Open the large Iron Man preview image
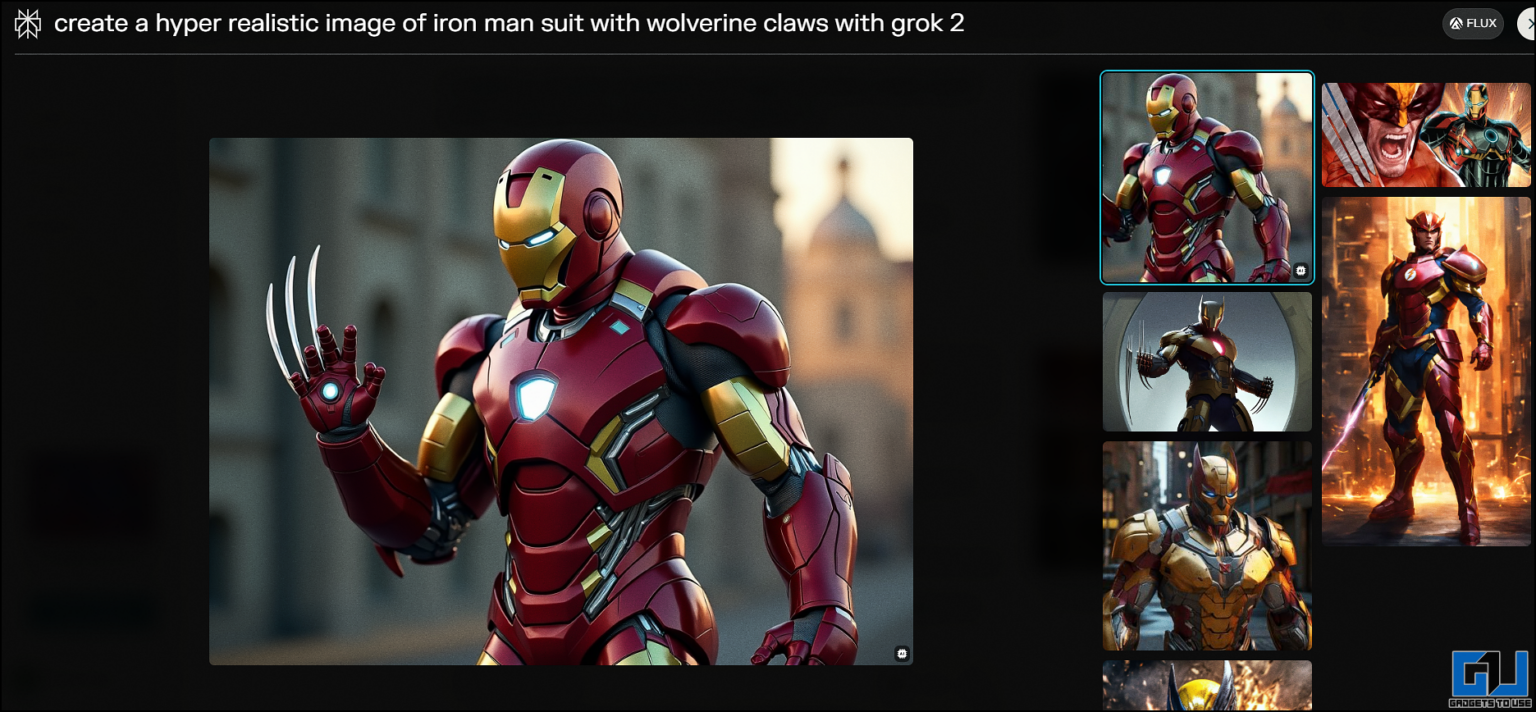Screen dimensions: 1536x712 tap(561, 401)
